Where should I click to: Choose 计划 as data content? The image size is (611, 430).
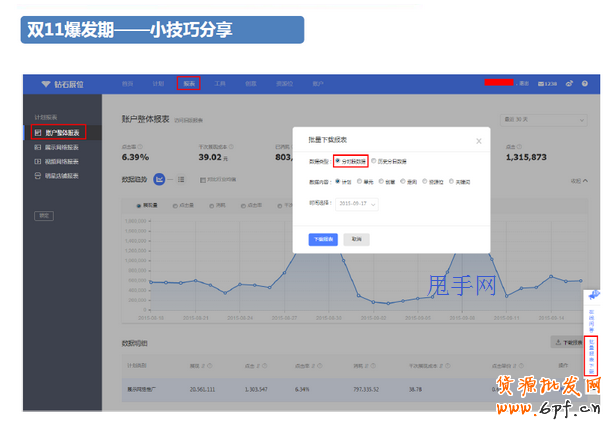(x=337, y=182)
